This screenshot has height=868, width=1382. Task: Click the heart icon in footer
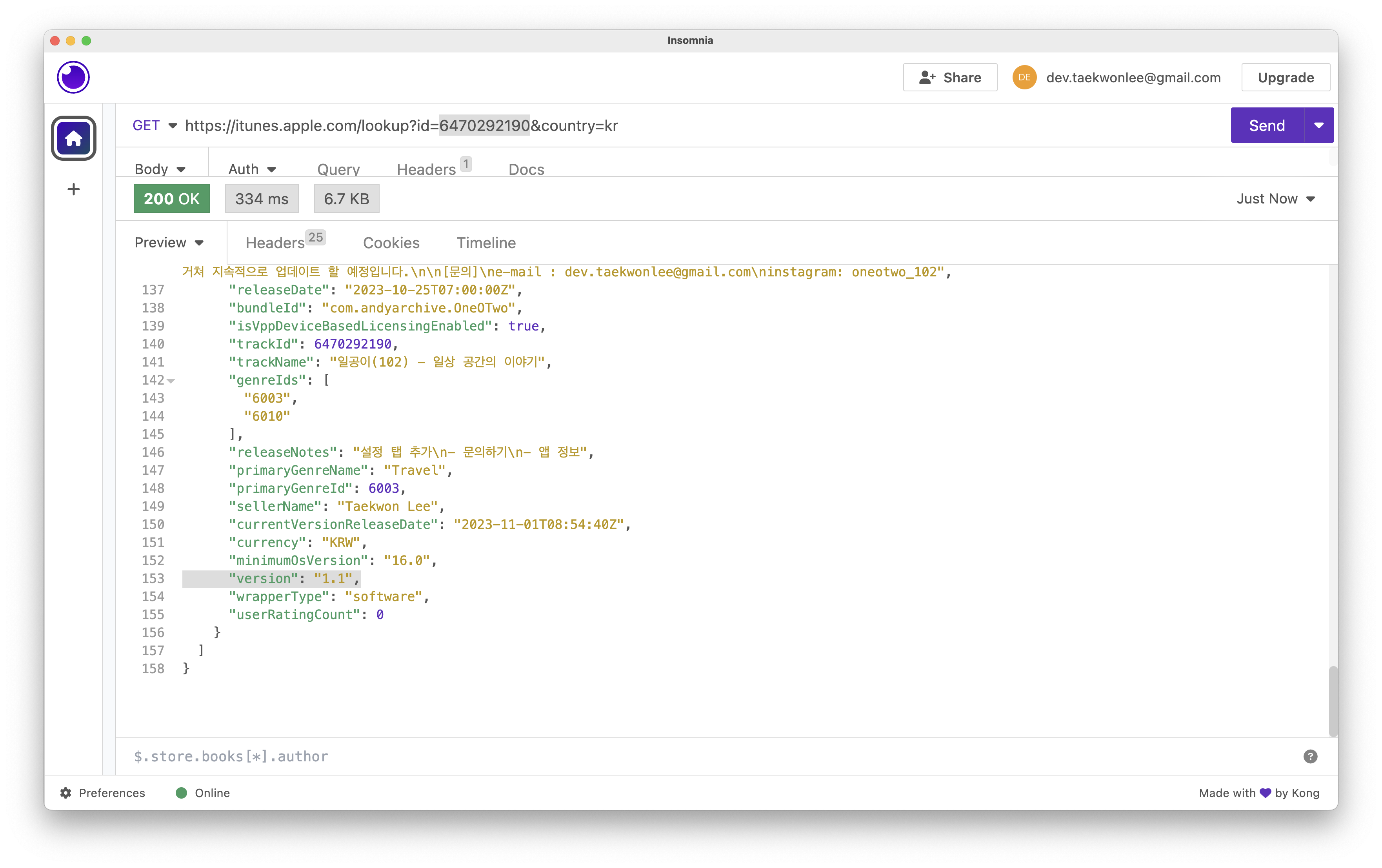(x=1265, y=793)
